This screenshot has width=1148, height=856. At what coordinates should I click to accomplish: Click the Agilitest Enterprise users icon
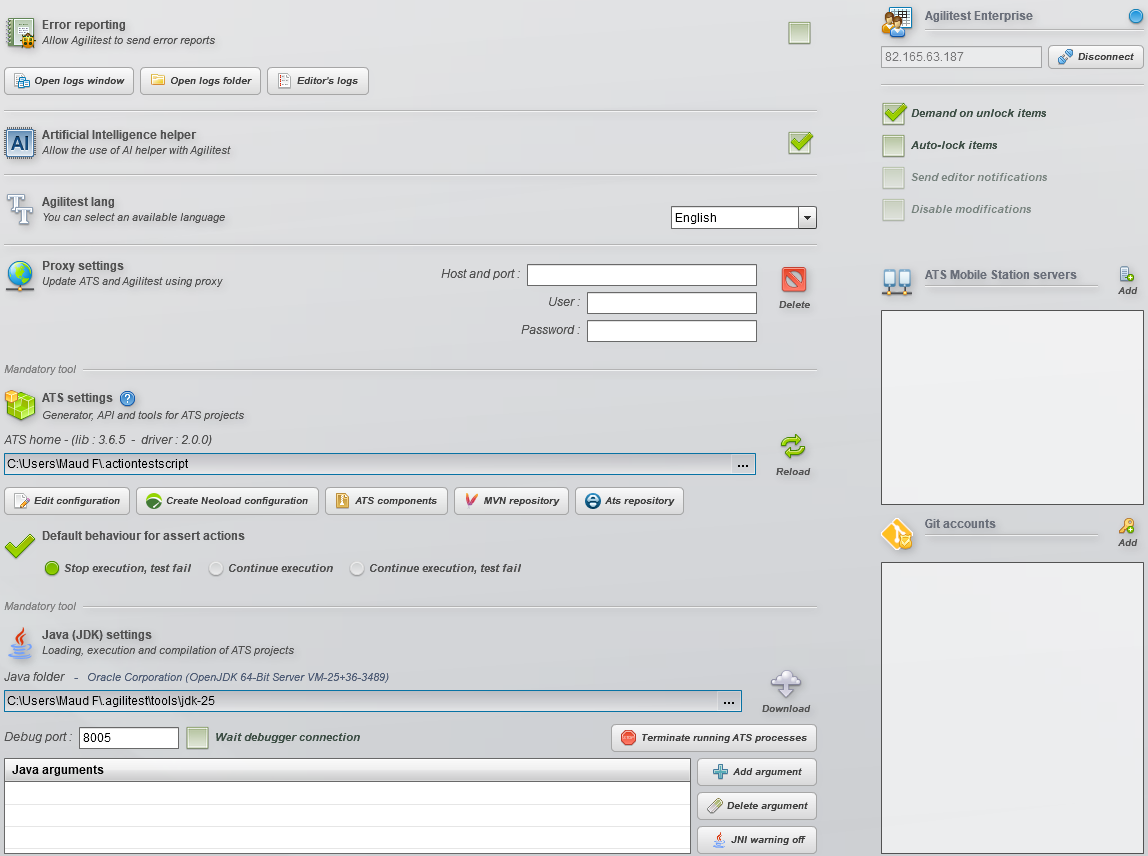point(897,23)
